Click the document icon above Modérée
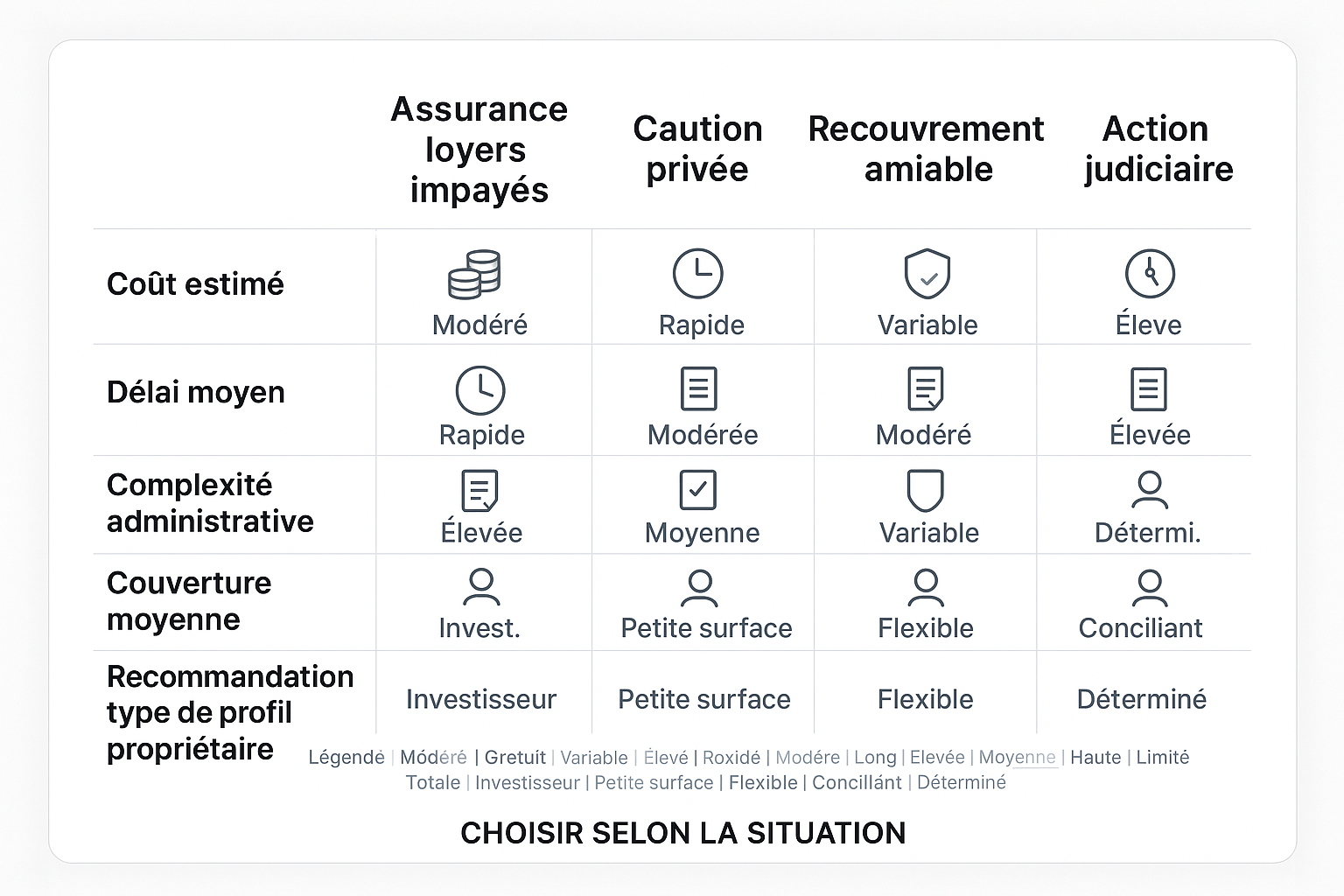The width and height of the screenshot is (1344, 896). [x=698, y=388]
